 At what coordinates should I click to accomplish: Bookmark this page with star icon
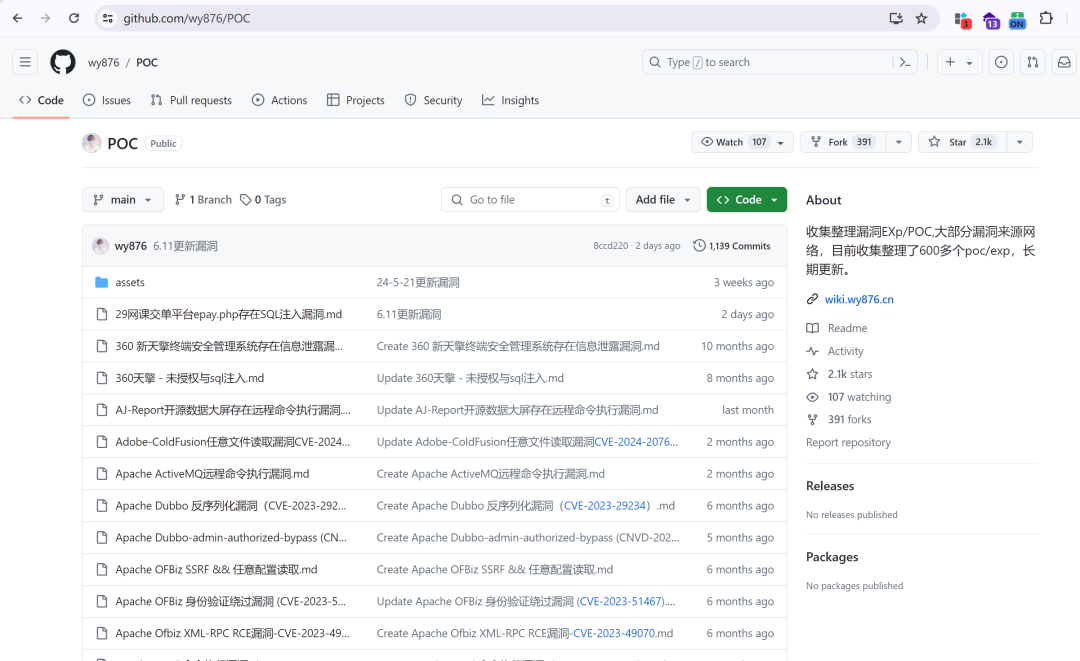922,19
